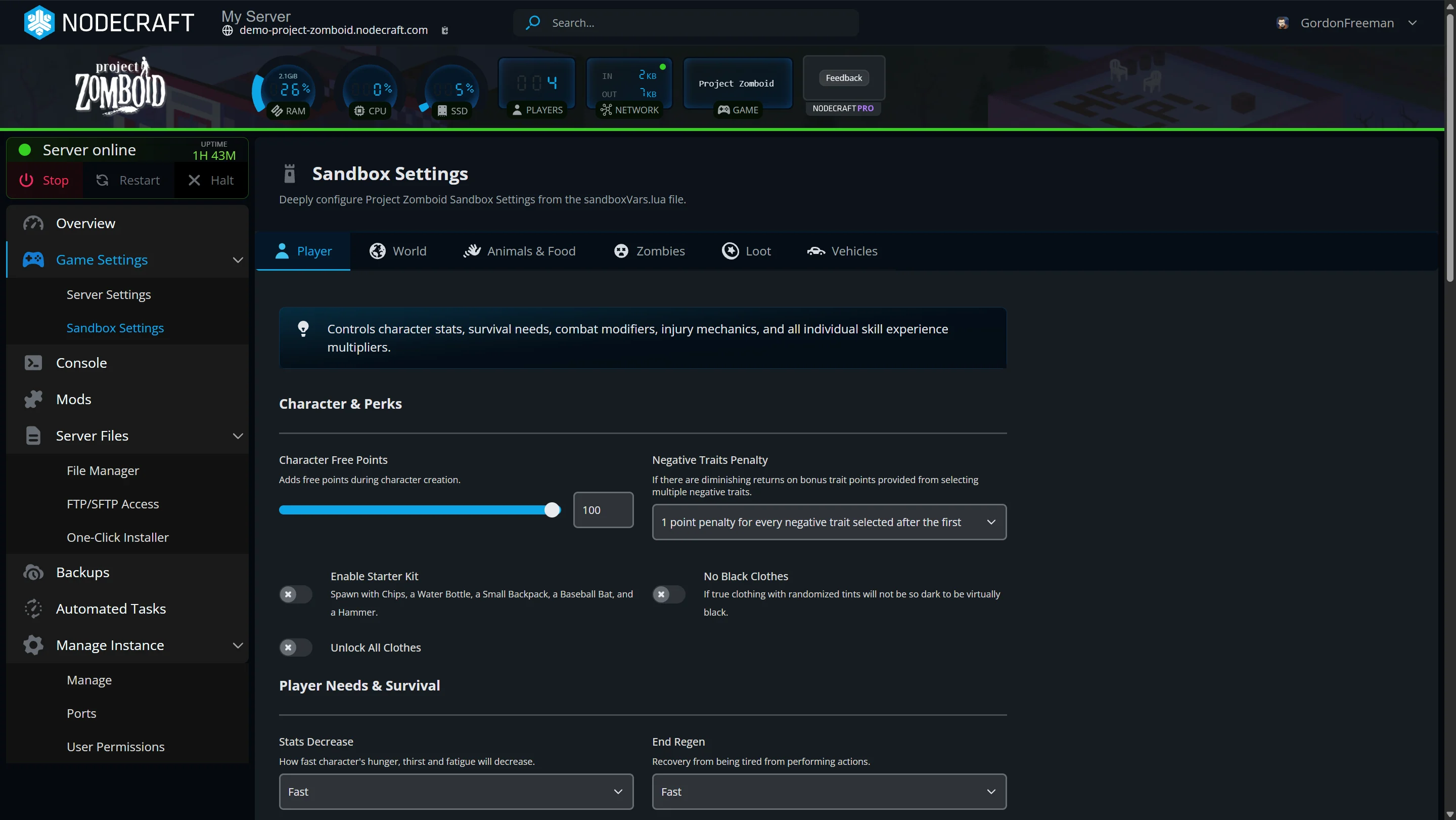
Task: Focus the top Search box
Action: pos(686,23)
